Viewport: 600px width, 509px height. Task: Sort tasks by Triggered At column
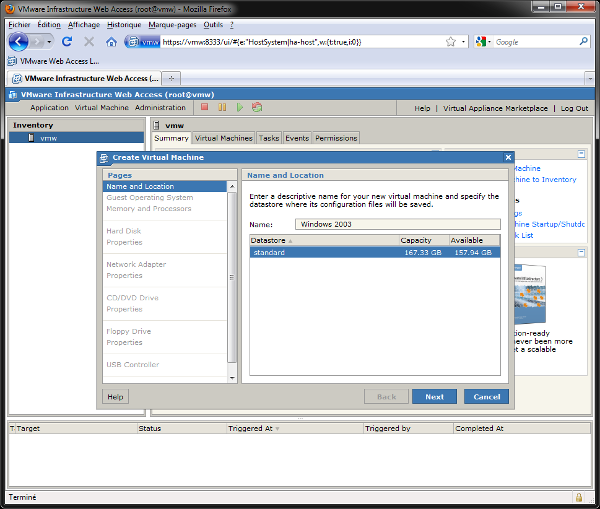click(295, 429)
